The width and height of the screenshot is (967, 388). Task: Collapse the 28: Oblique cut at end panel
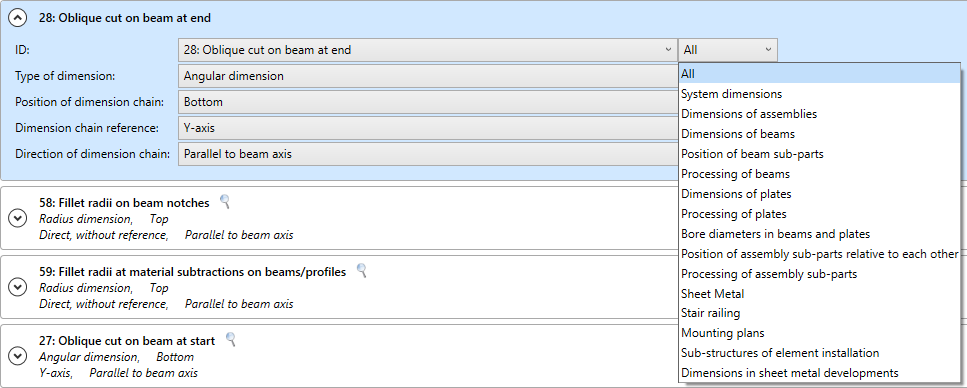[17, 19]
